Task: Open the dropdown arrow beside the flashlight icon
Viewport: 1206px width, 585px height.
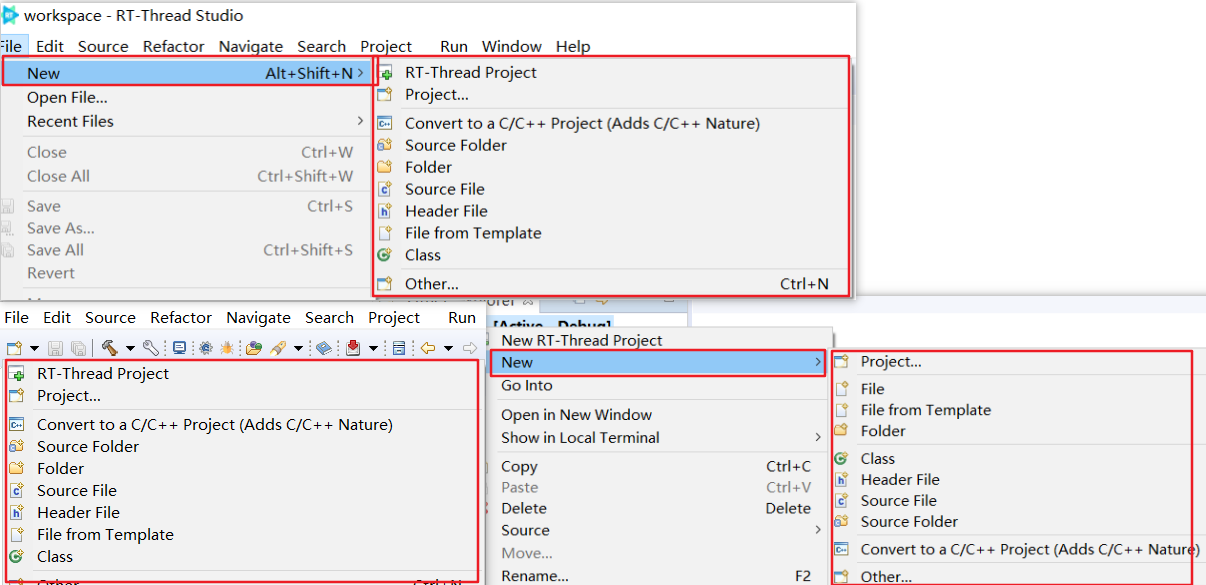Action: click(298, 349)
